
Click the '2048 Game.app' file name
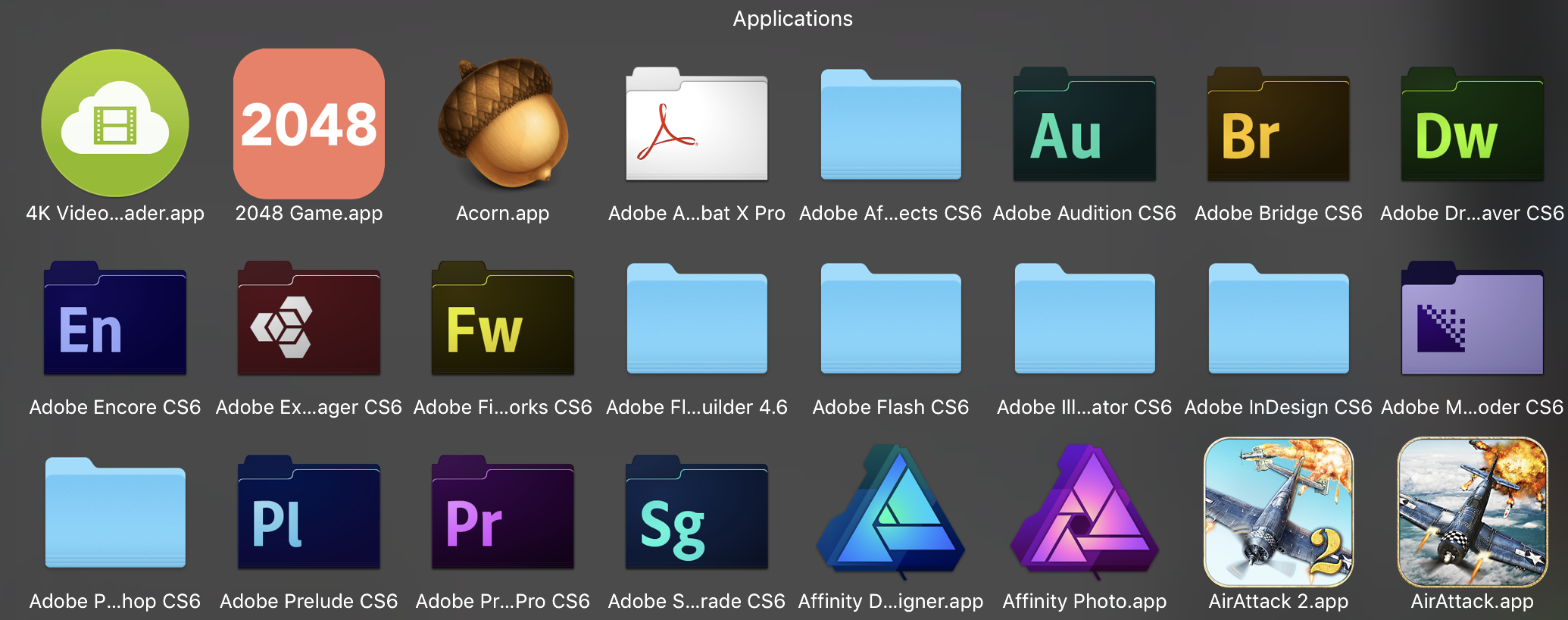coord(309,214)
